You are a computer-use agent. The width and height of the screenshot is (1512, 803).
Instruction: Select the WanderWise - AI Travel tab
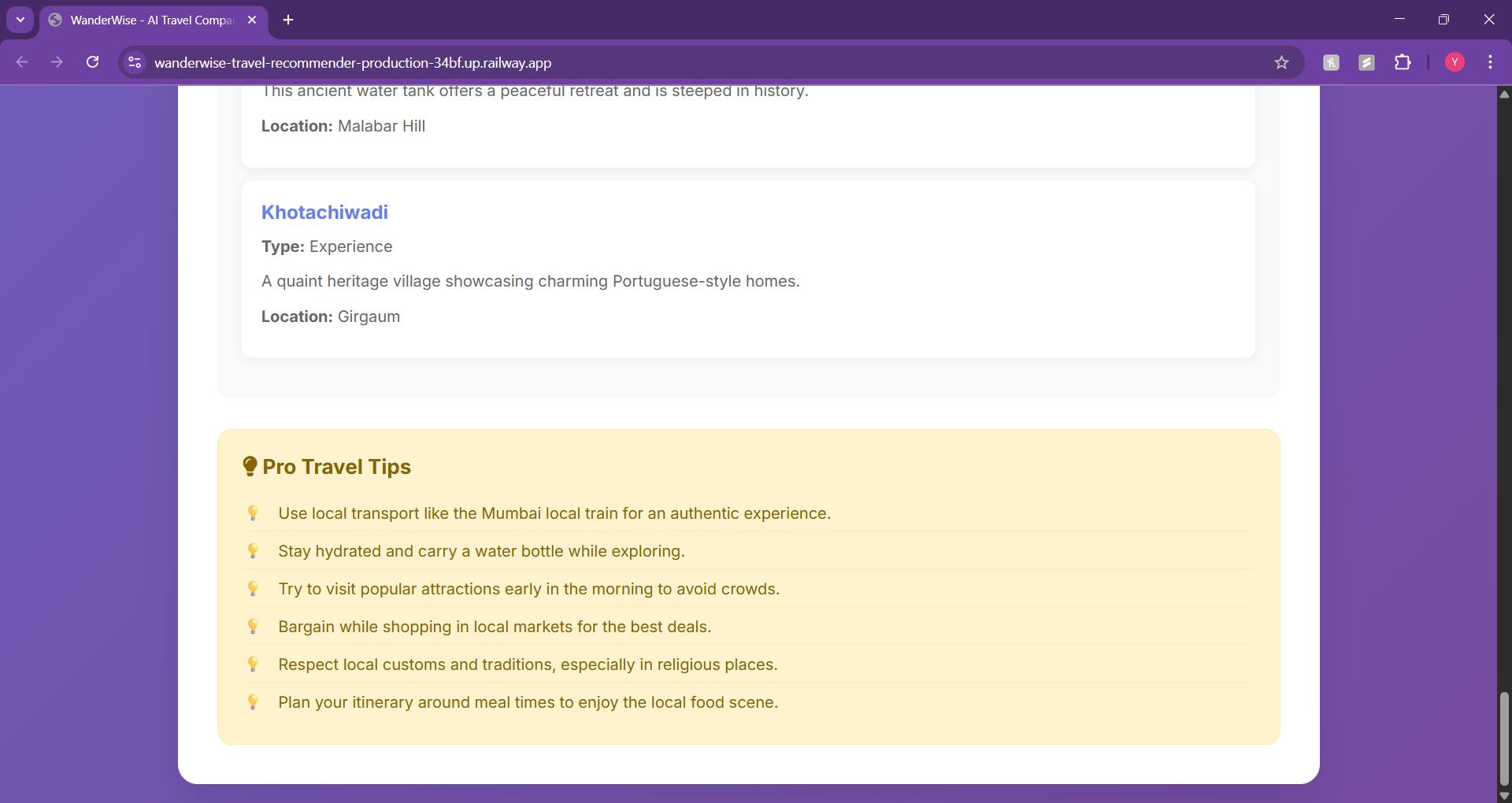[x=154, y=20]
